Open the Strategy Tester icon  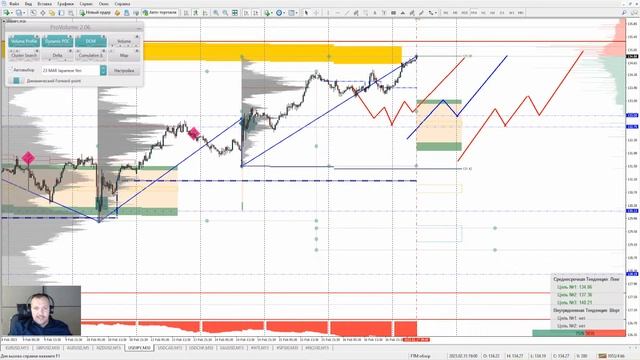coord(71,13)
